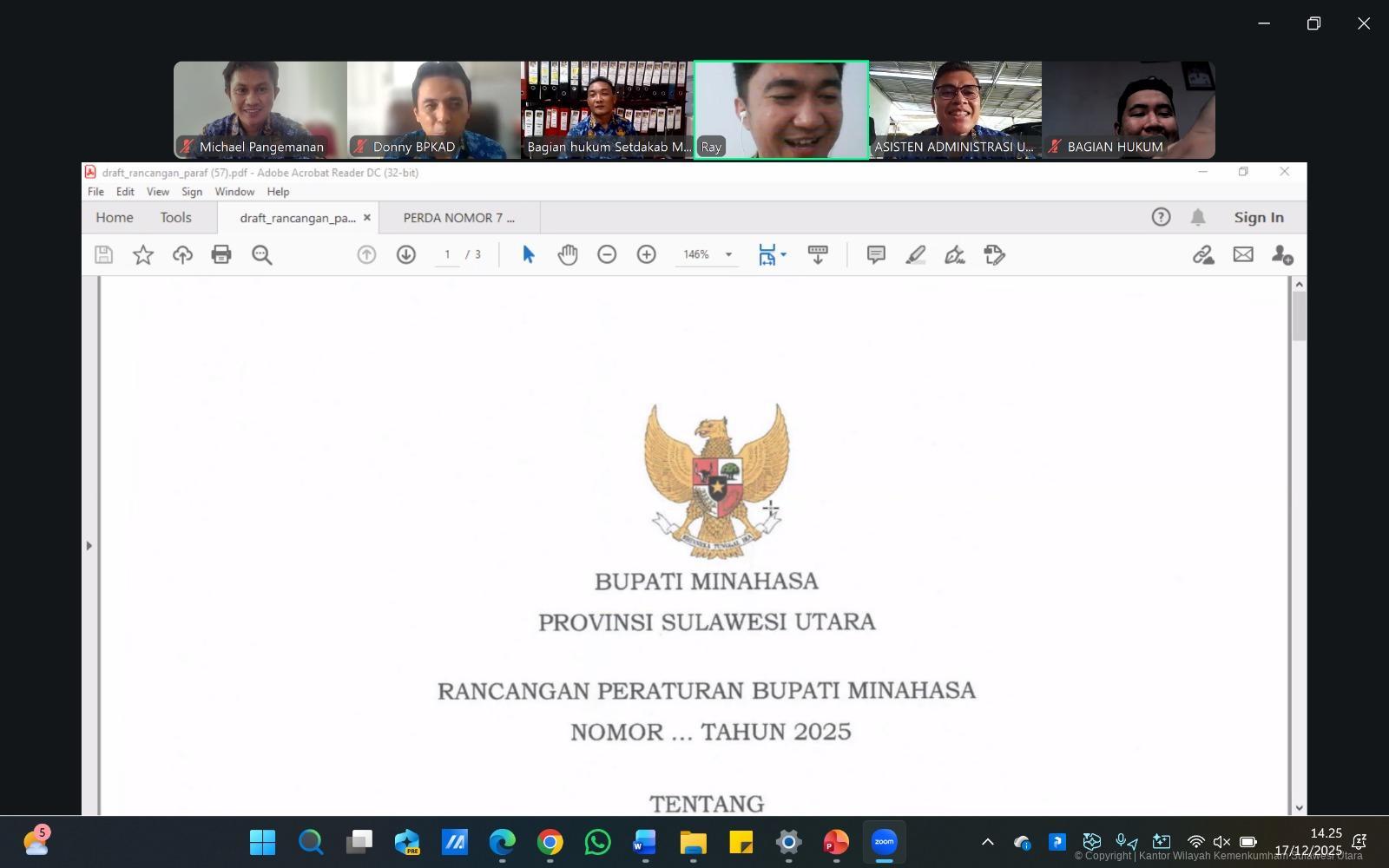Expand the left navigation pane

point(89,546)
